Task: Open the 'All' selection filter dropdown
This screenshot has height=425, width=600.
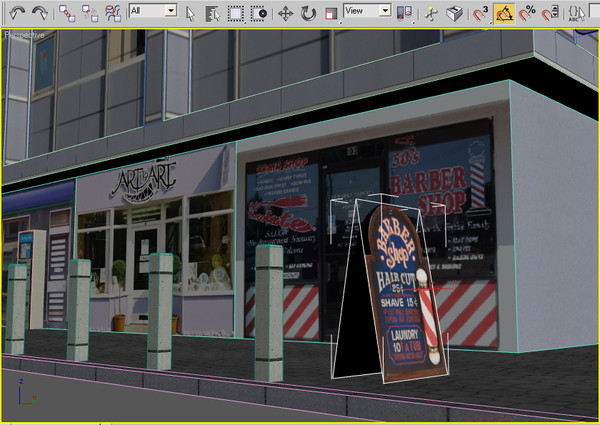Action: 153,10
